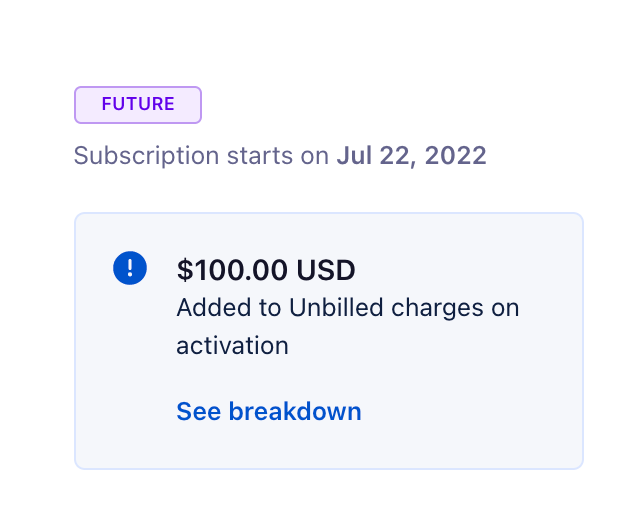Screen dimensions: 630x518
Task: Click 'Added to Unbilled charges on' line
Action: pos(348,308)
